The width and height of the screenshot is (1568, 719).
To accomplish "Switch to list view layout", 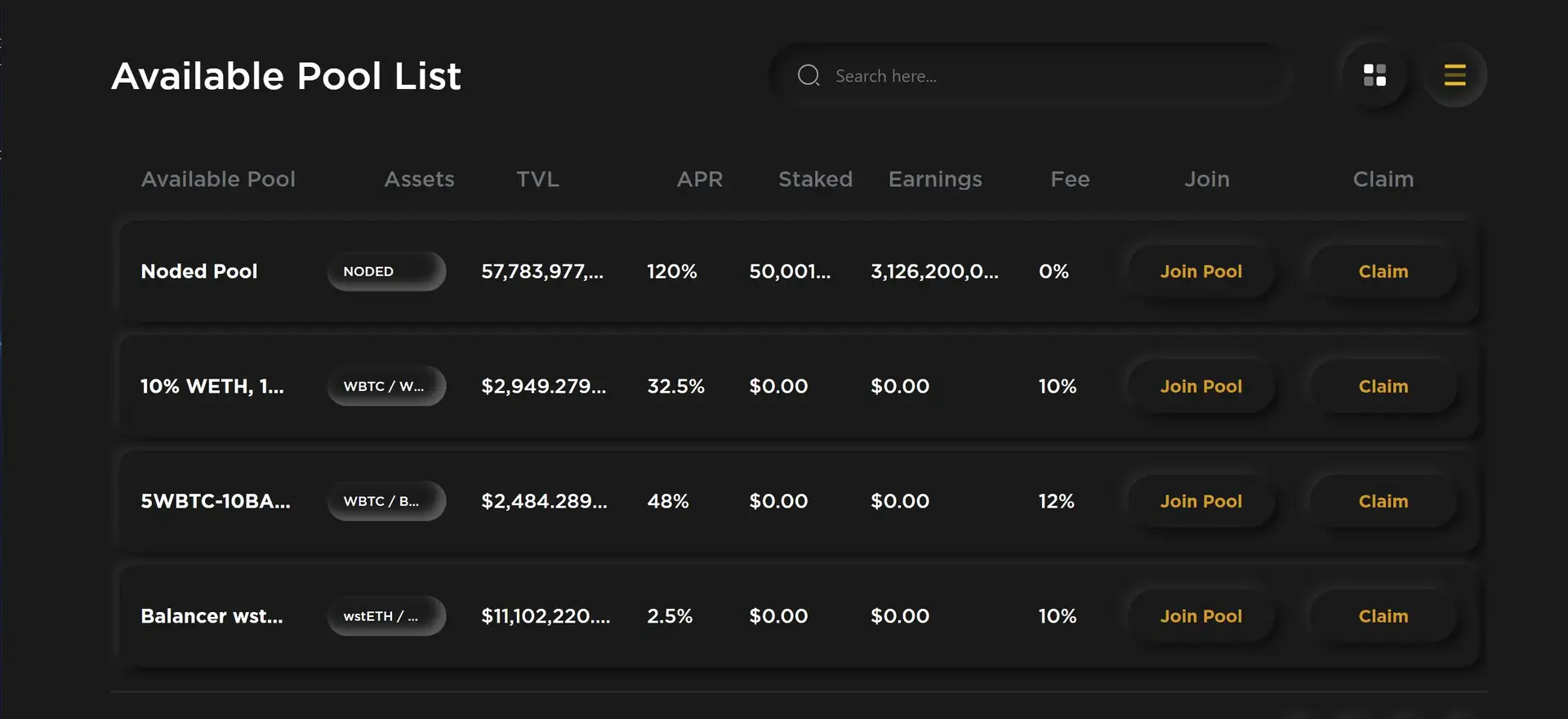I will click(x=1454, y=75).
